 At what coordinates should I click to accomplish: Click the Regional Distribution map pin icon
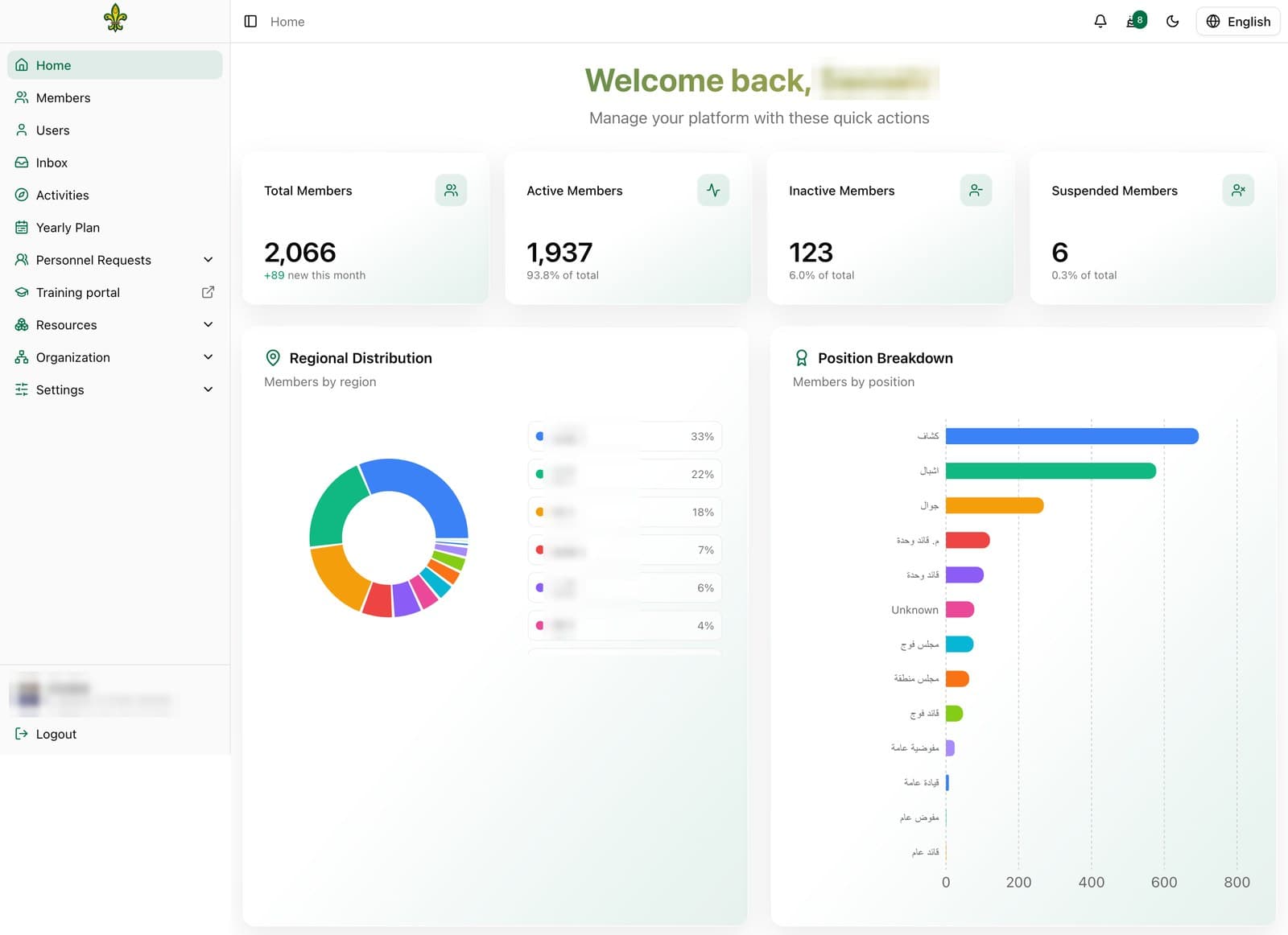coord(273,358)
